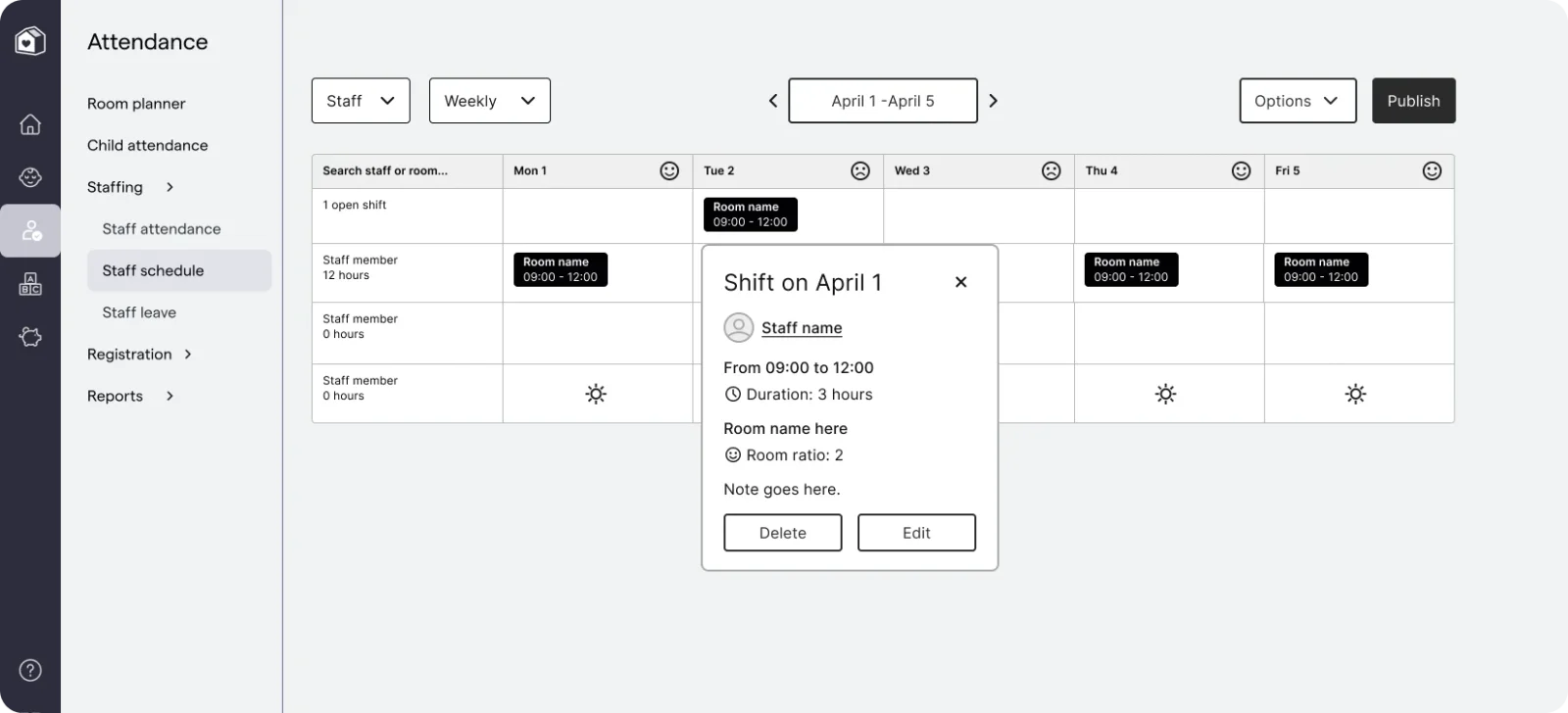Open the Weekly view dropdown
Viewport: 1568px width, 713px height.
tap(489, 101)
